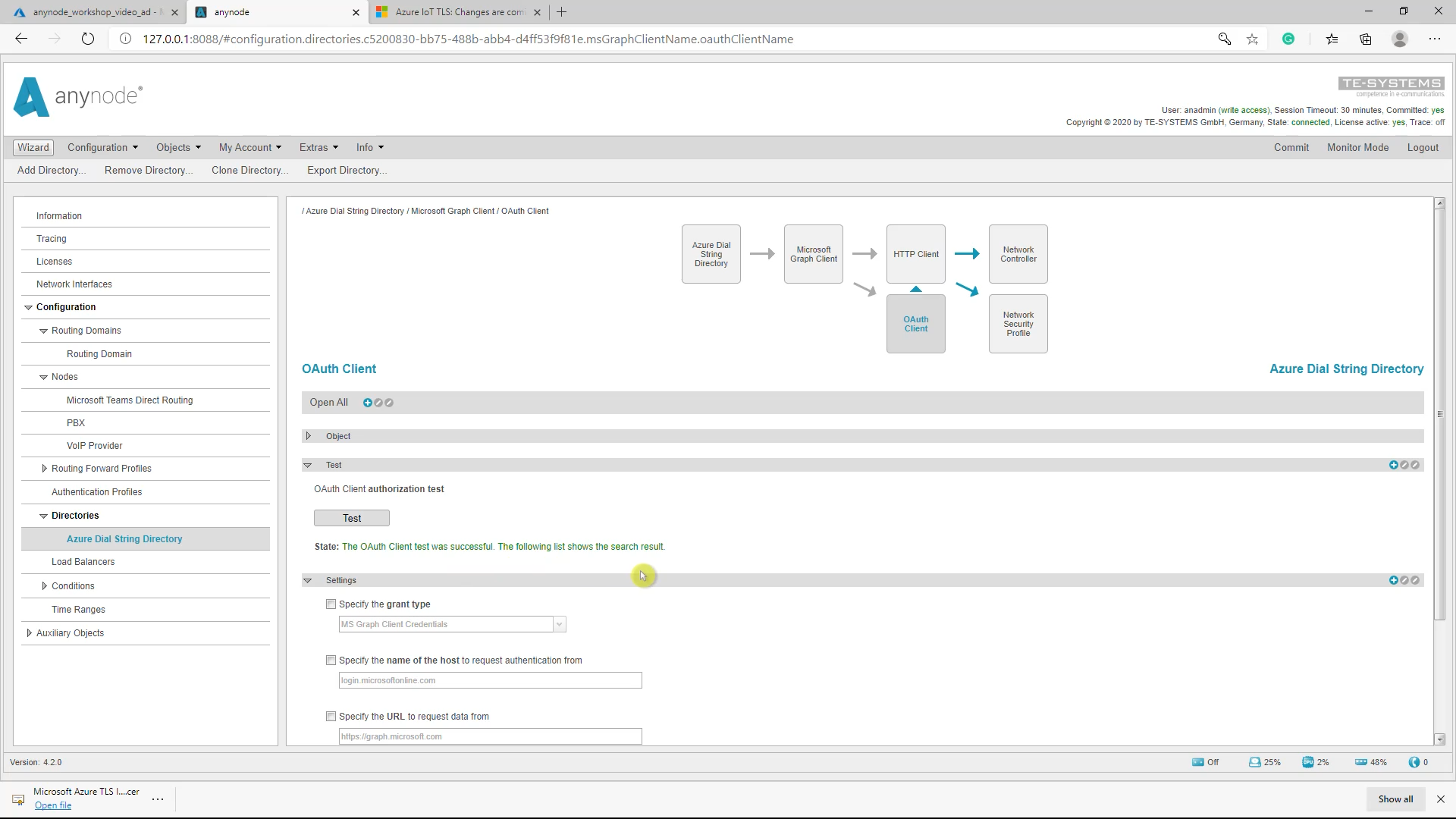The width and height of the screenshot is (1456, 819).
Task: Click Add Directory...
Action: (52, 170)
